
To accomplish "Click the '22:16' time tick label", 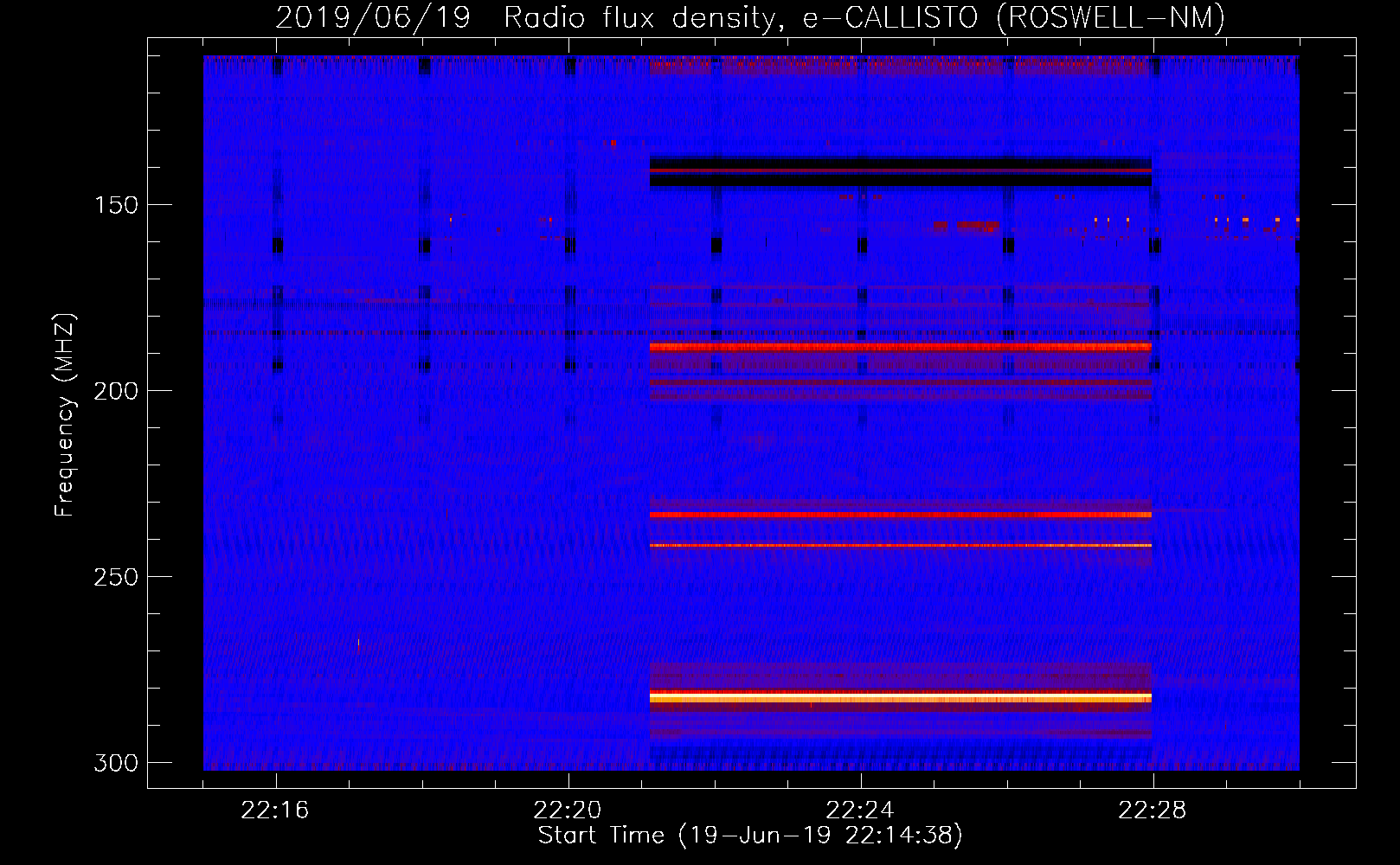I will 275,810.
